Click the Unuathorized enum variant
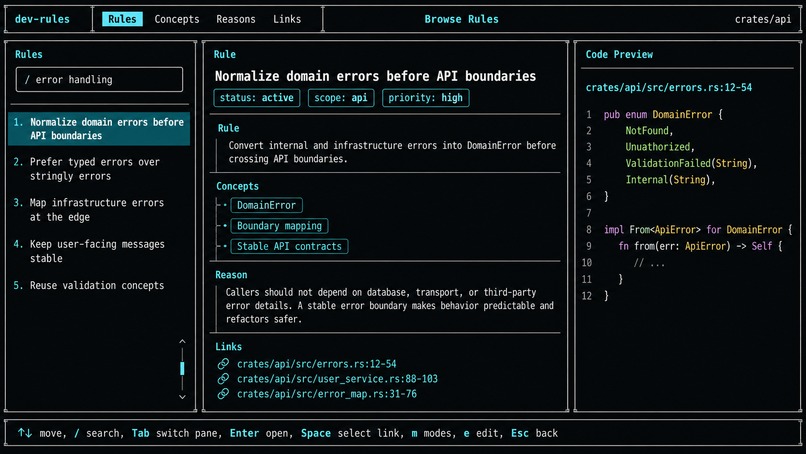Screen dimensions: 806x454 click(x=660, y=147)
